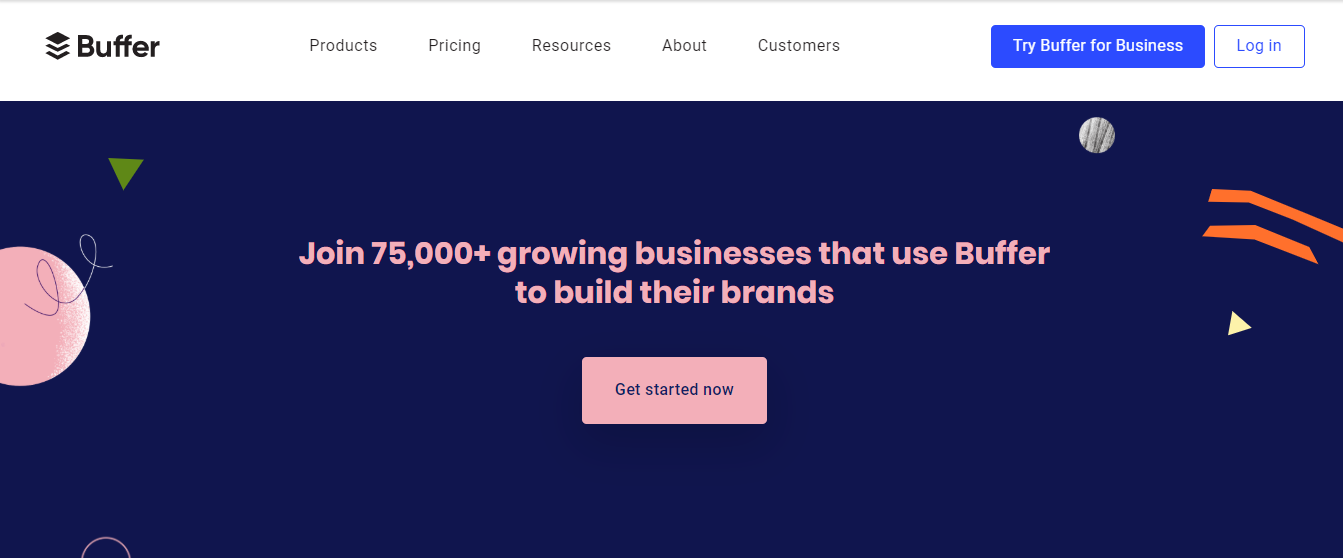
Task: Click the Buffer stacked-layers logo icon
Action: click(57, 46)
